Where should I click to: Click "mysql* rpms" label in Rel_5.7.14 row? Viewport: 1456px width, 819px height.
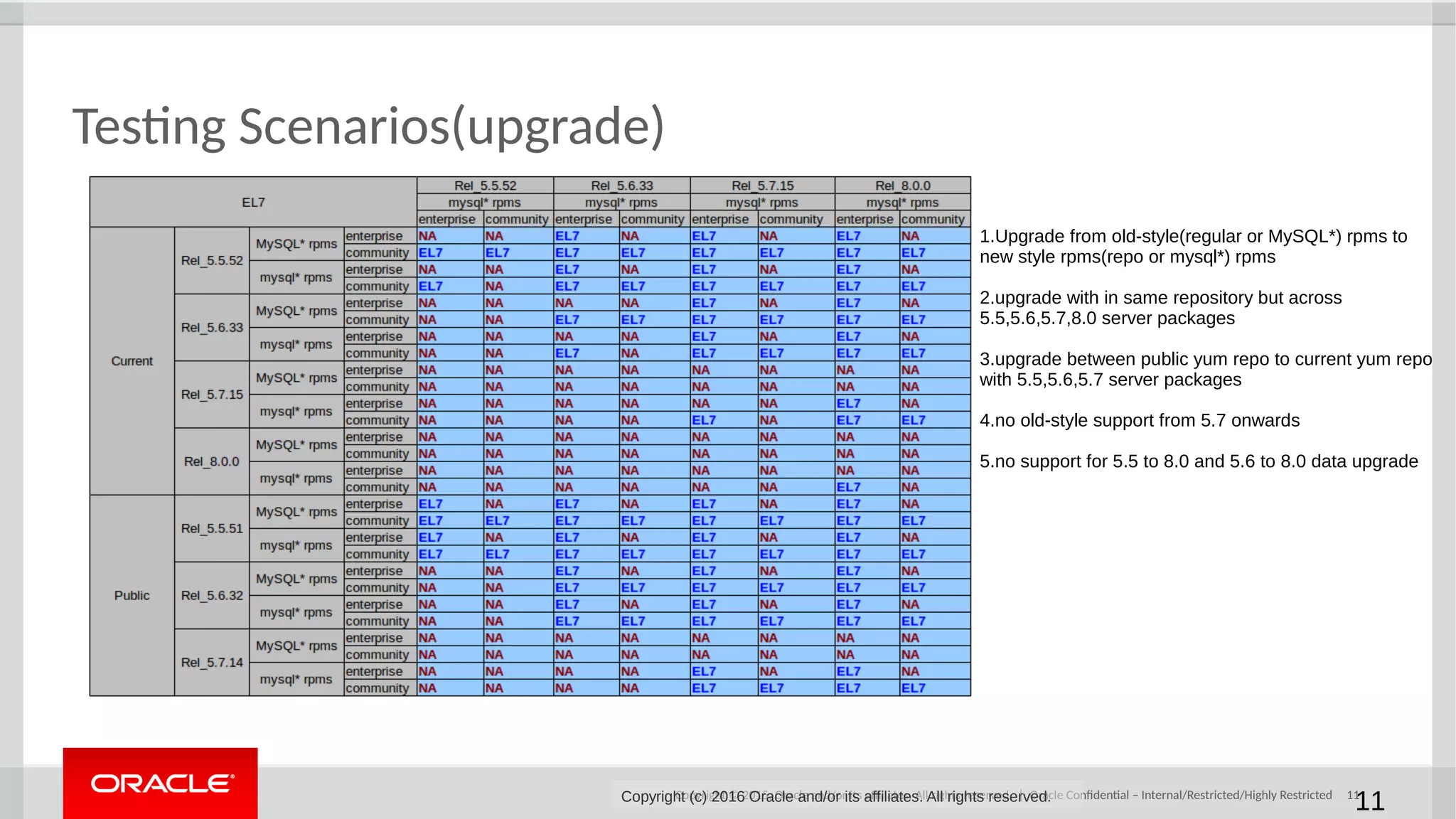(x=296, y=679)
